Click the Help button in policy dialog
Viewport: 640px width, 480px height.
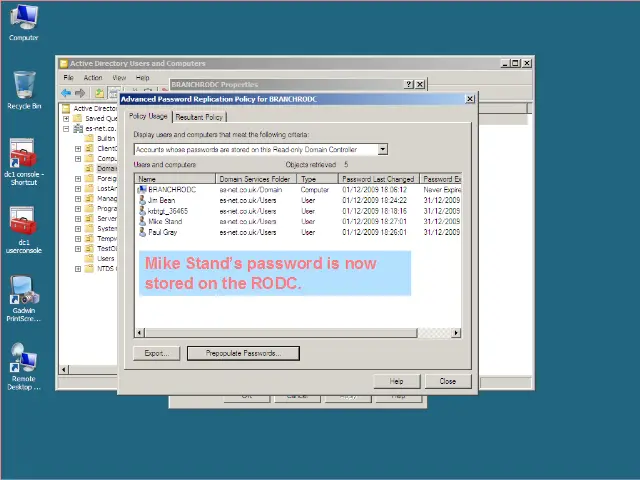pos(396,381)
